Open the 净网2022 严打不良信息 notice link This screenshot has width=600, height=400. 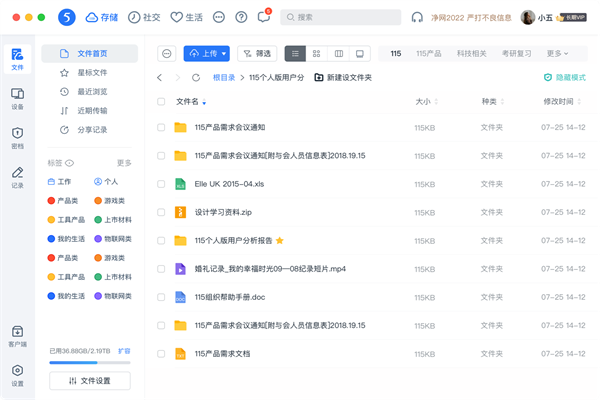[471, 18]
